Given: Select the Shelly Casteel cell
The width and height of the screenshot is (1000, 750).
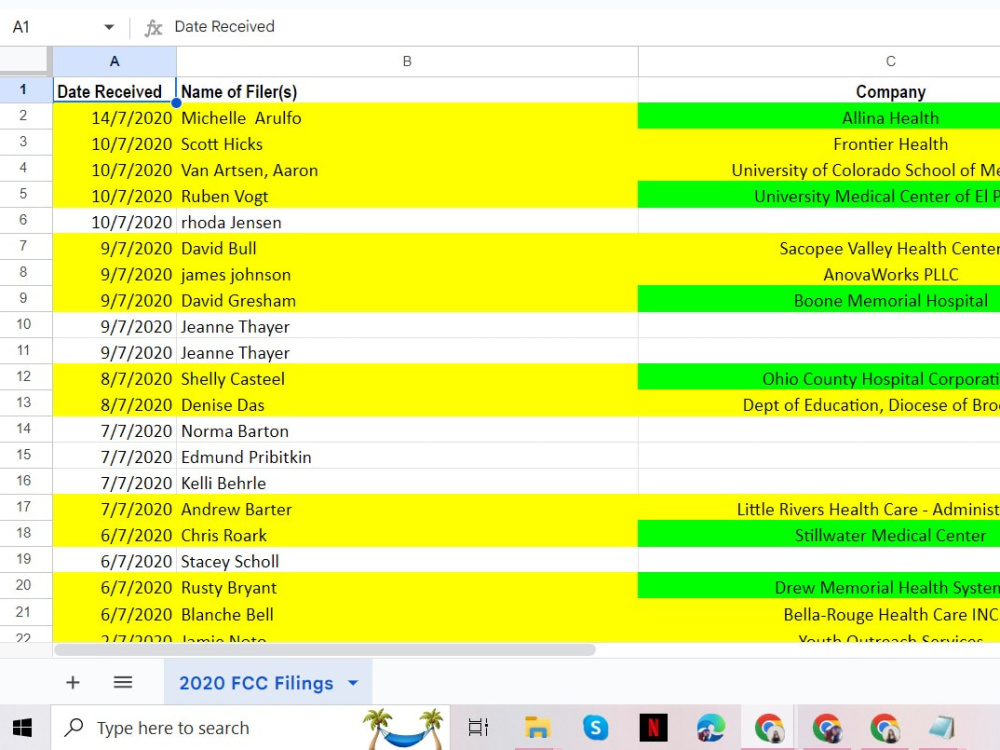Looking at the screenshot, I should tap(407, 378).
